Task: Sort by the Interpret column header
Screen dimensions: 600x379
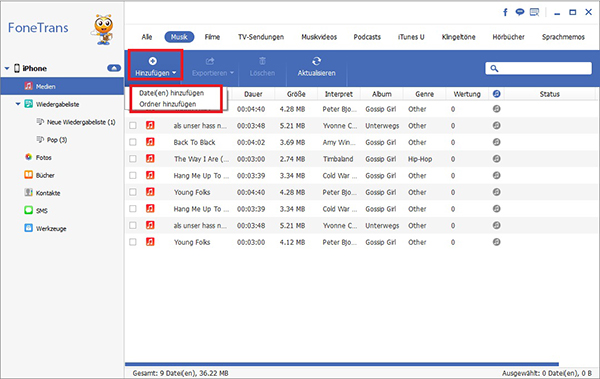Action: (339, 94)
